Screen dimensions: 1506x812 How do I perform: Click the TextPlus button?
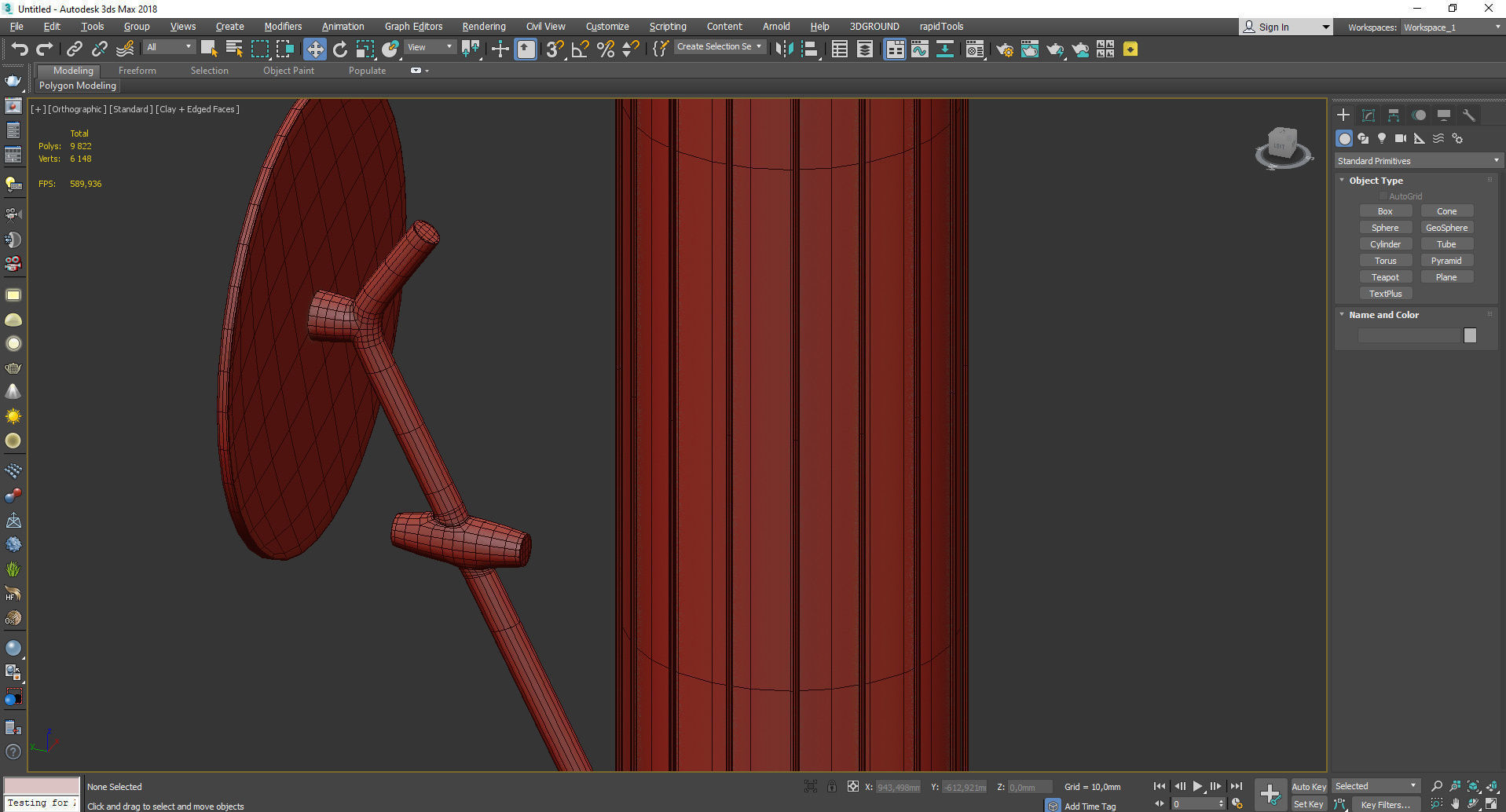(1385, 294)
